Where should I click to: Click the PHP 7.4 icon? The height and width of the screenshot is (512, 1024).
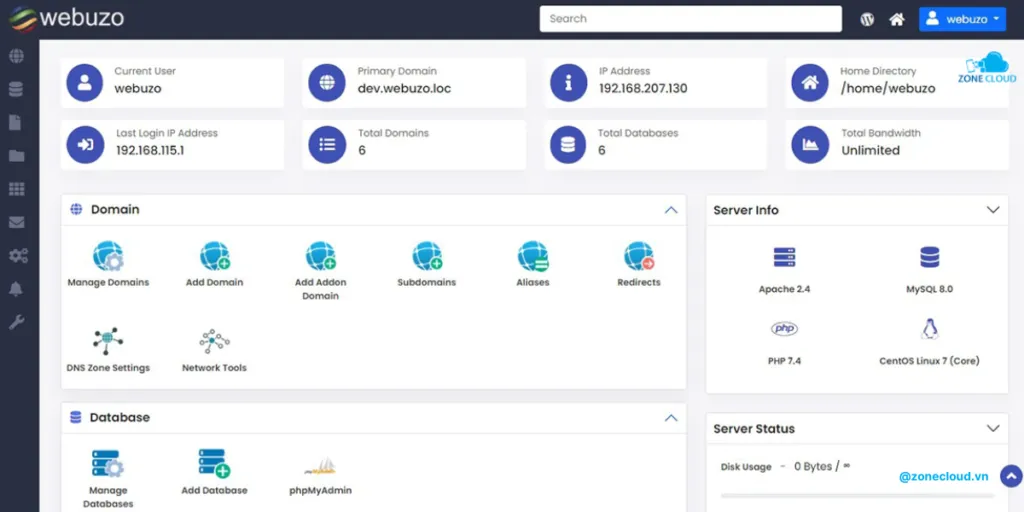click(x=784, y=328)
